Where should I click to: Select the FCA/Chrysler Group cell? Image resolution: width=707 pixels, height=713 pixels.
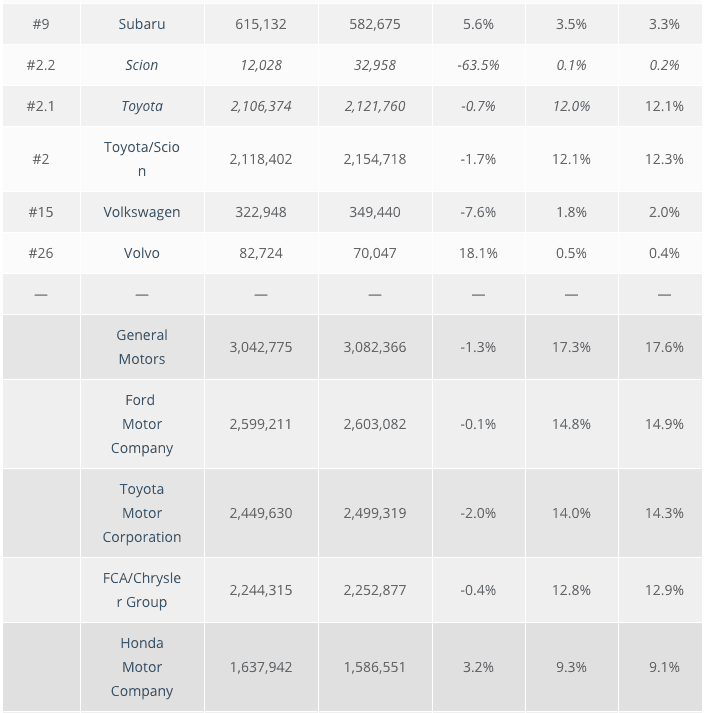pyautogui.click(x=142, y=590)
